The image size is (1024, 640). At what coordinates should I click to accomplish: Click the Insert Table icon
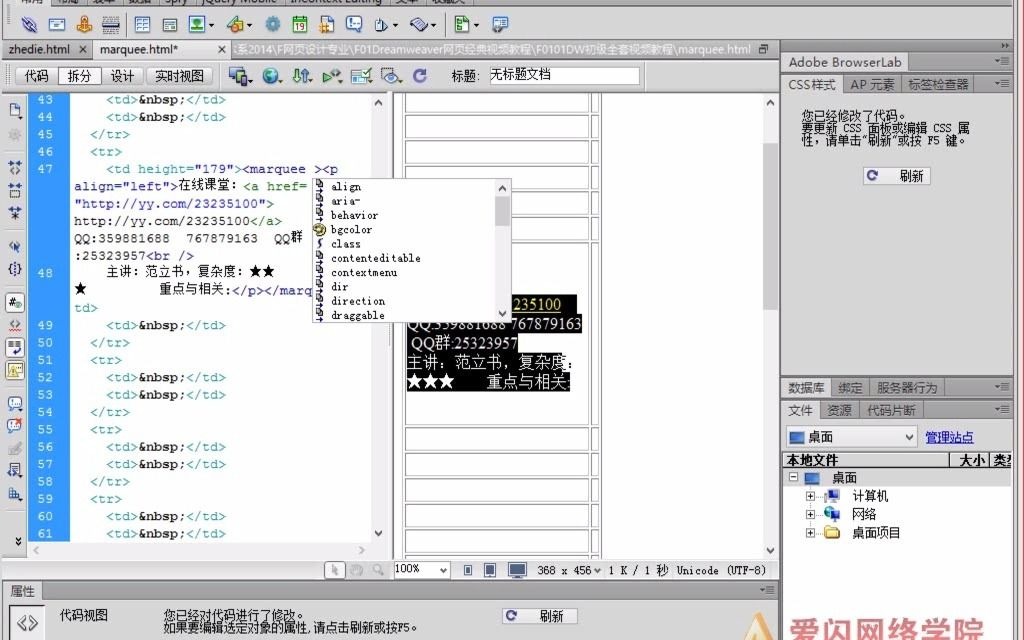point(142,25)
